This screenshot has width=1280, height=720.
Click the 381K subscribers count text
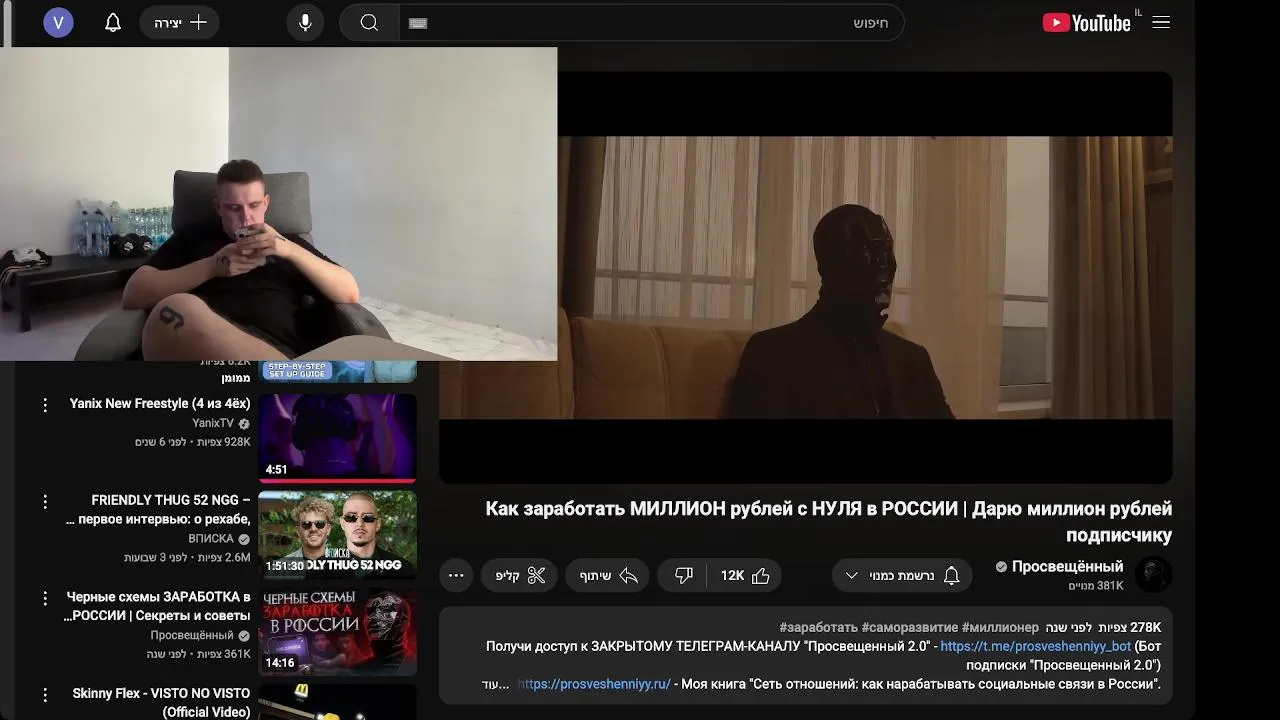pos(1096,586)
